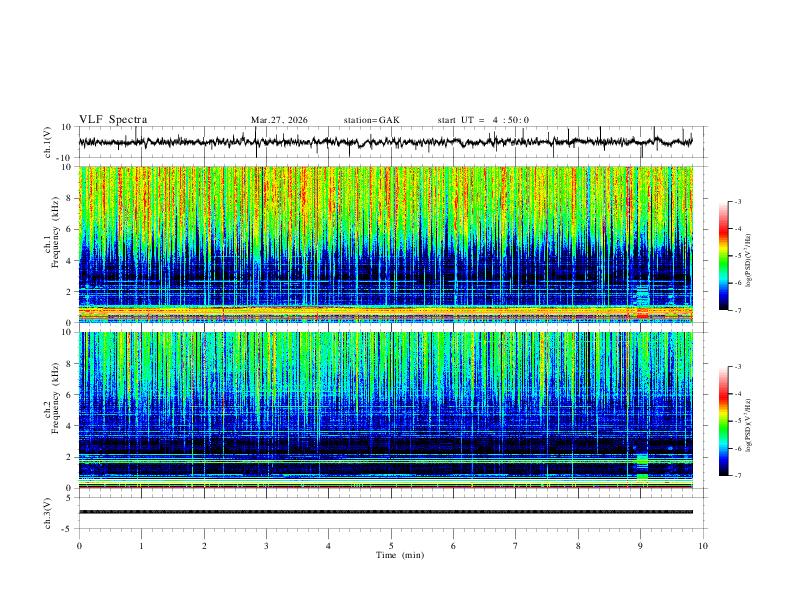This screenshot has height=612, width=792.
Task: Click the ch.1 colorbar "log(PSD)(V²/Hz)" label
Action: [x=749, y=261]
